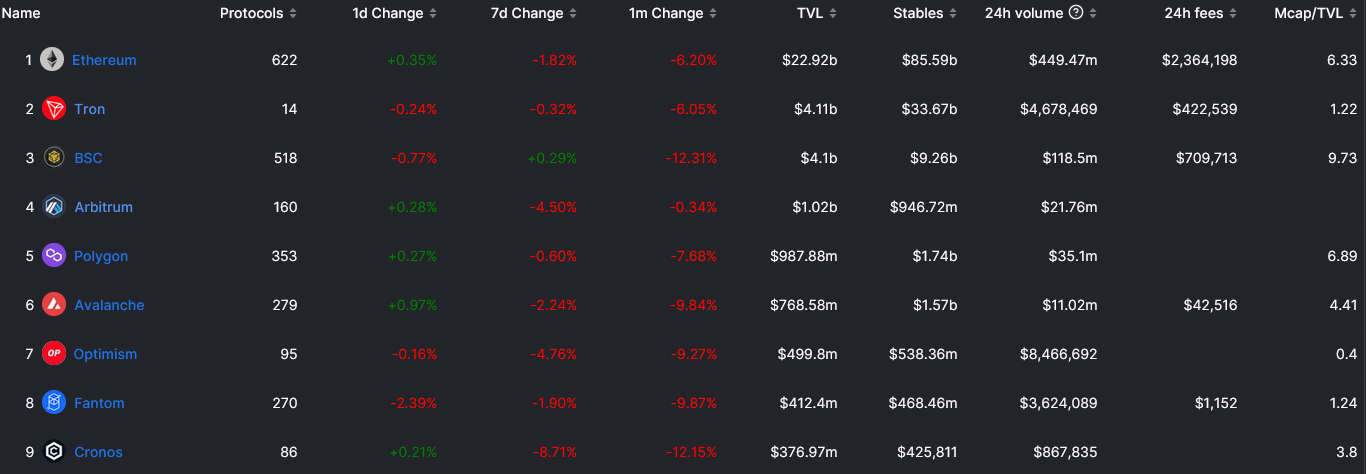Open the Avalanche chain link
Image resolution: width=1366 pixels, height=474 pixels.
point(109,305)
